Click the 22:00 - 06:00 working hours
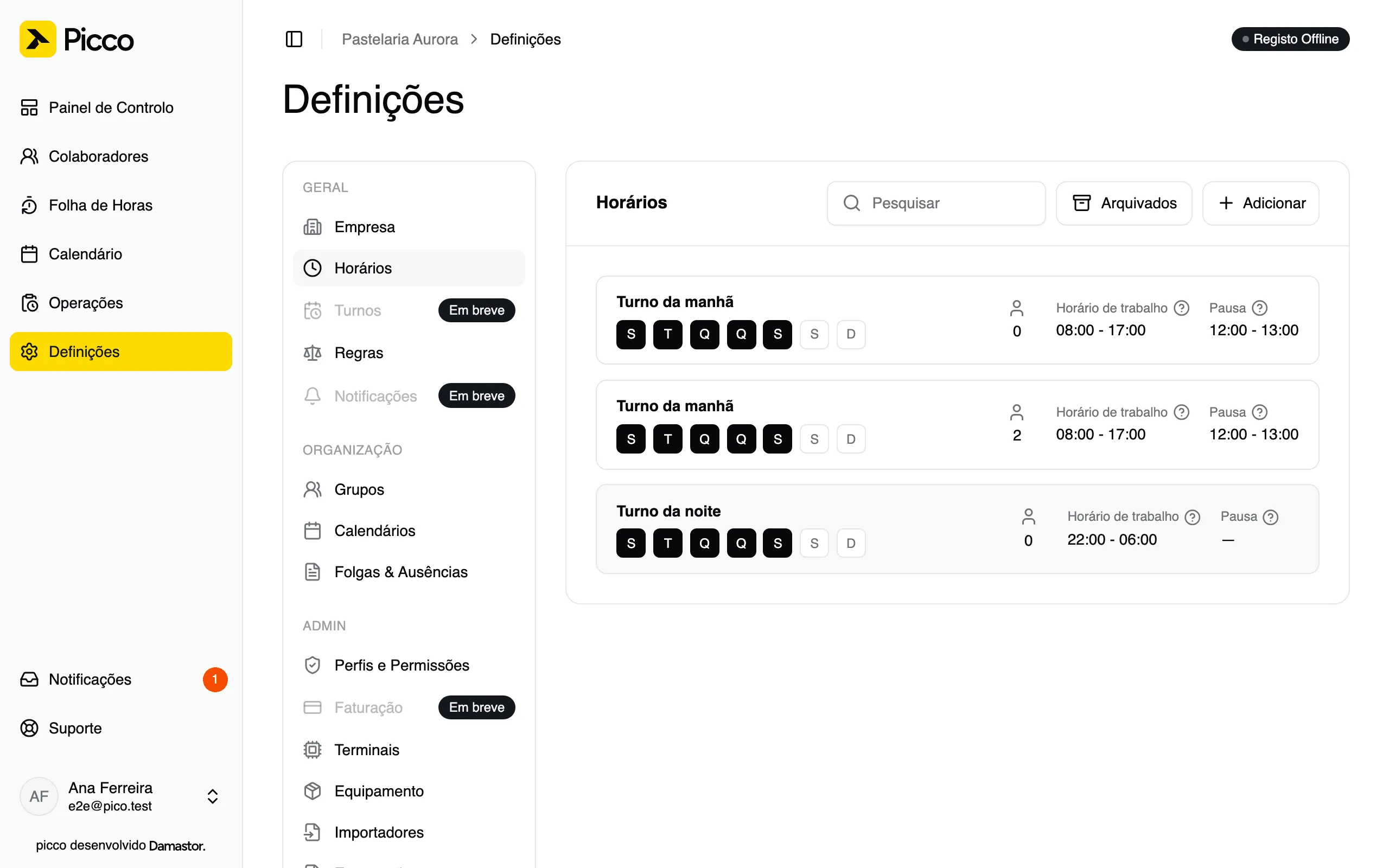This screenshot has height=868, width=1389. click(1112, 540)
